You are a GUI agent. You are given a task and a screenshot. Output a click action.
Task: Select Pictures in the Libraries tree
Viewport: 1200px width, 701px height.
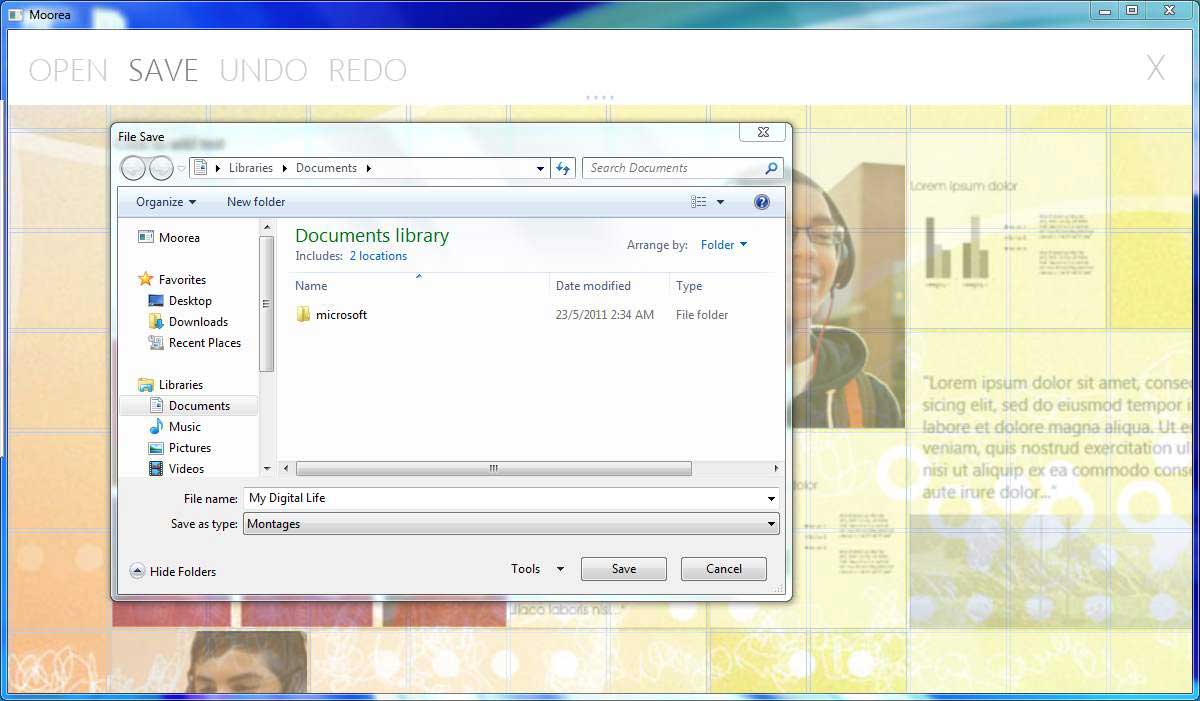tap(190, 448)
